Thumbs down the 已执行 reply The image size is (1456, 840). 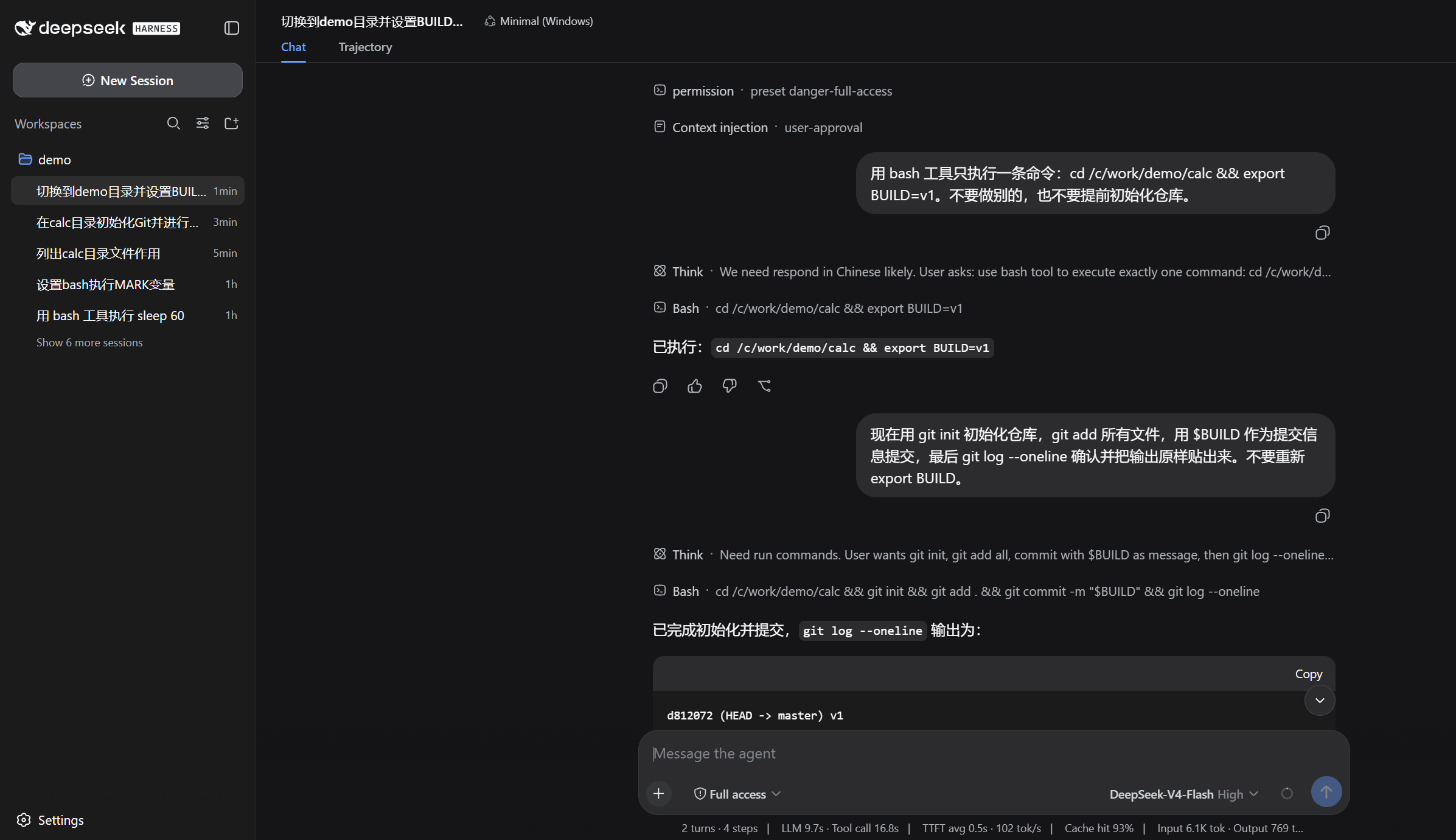[x=730, y=386]
